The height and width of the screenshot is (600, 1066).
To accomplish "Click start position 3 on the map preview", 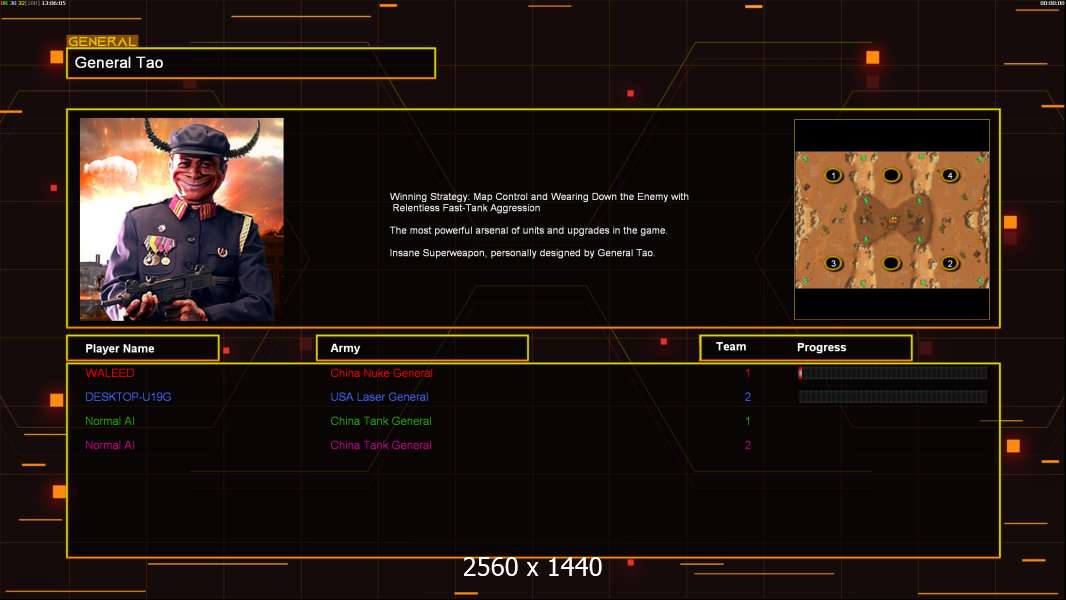I will tap(833, 263).
